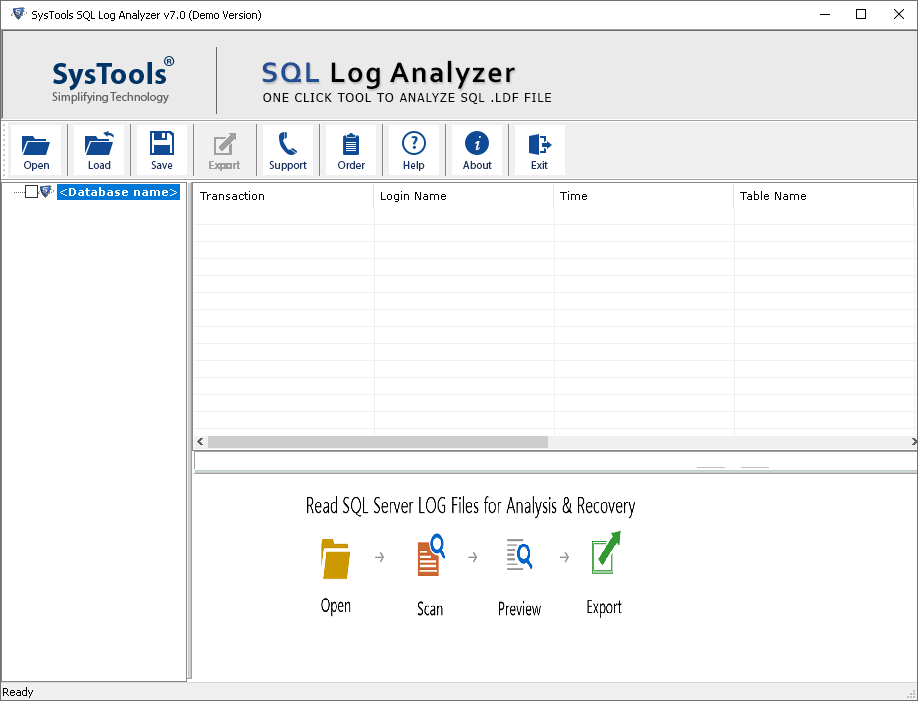Select the Database name tree item
Viewport: 918px width, 701px height.
[x=118, y=191]
